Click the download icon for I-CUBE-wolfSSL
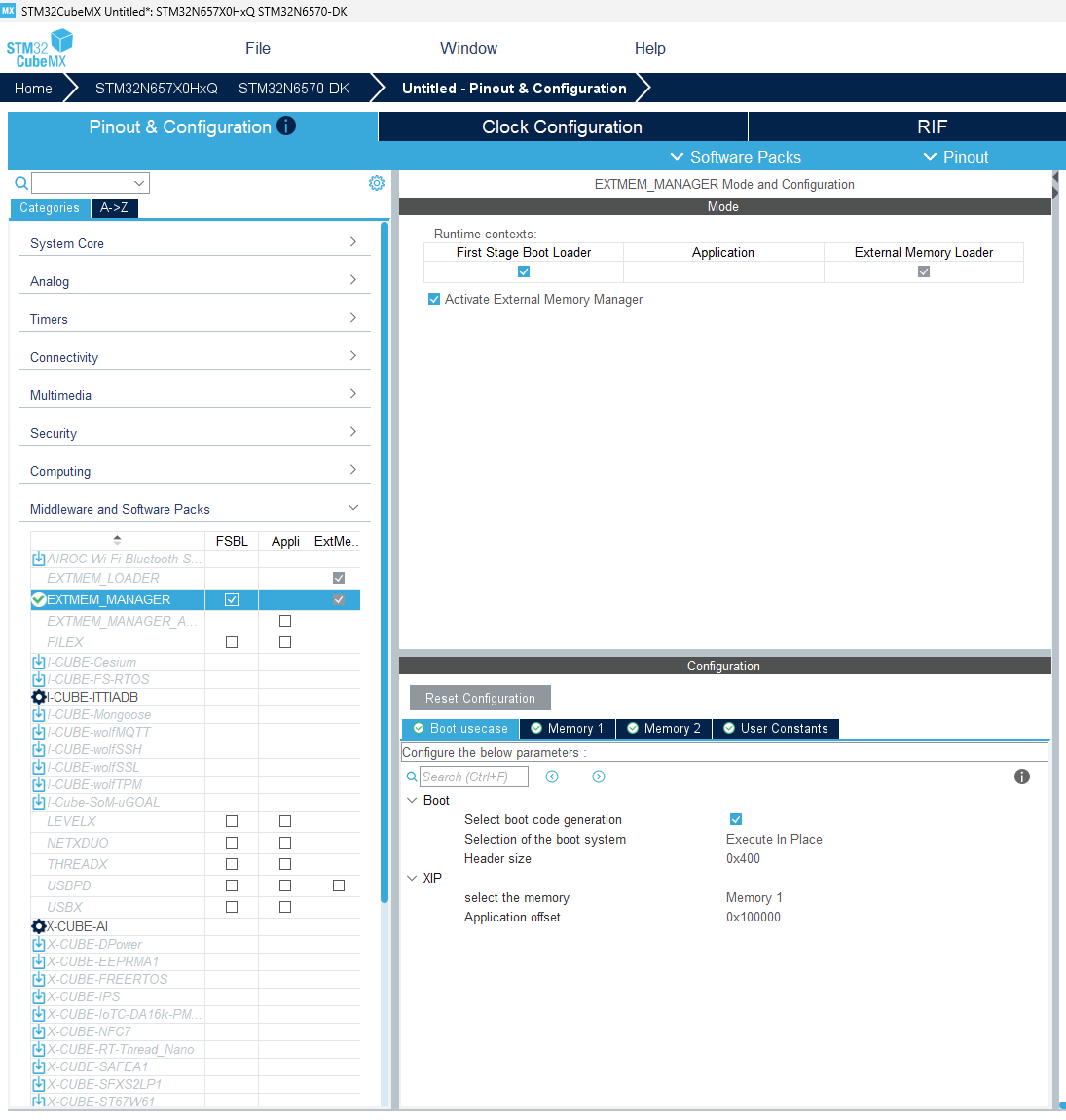This screenshot has width=1066, height=1120. tap(39, 767)
